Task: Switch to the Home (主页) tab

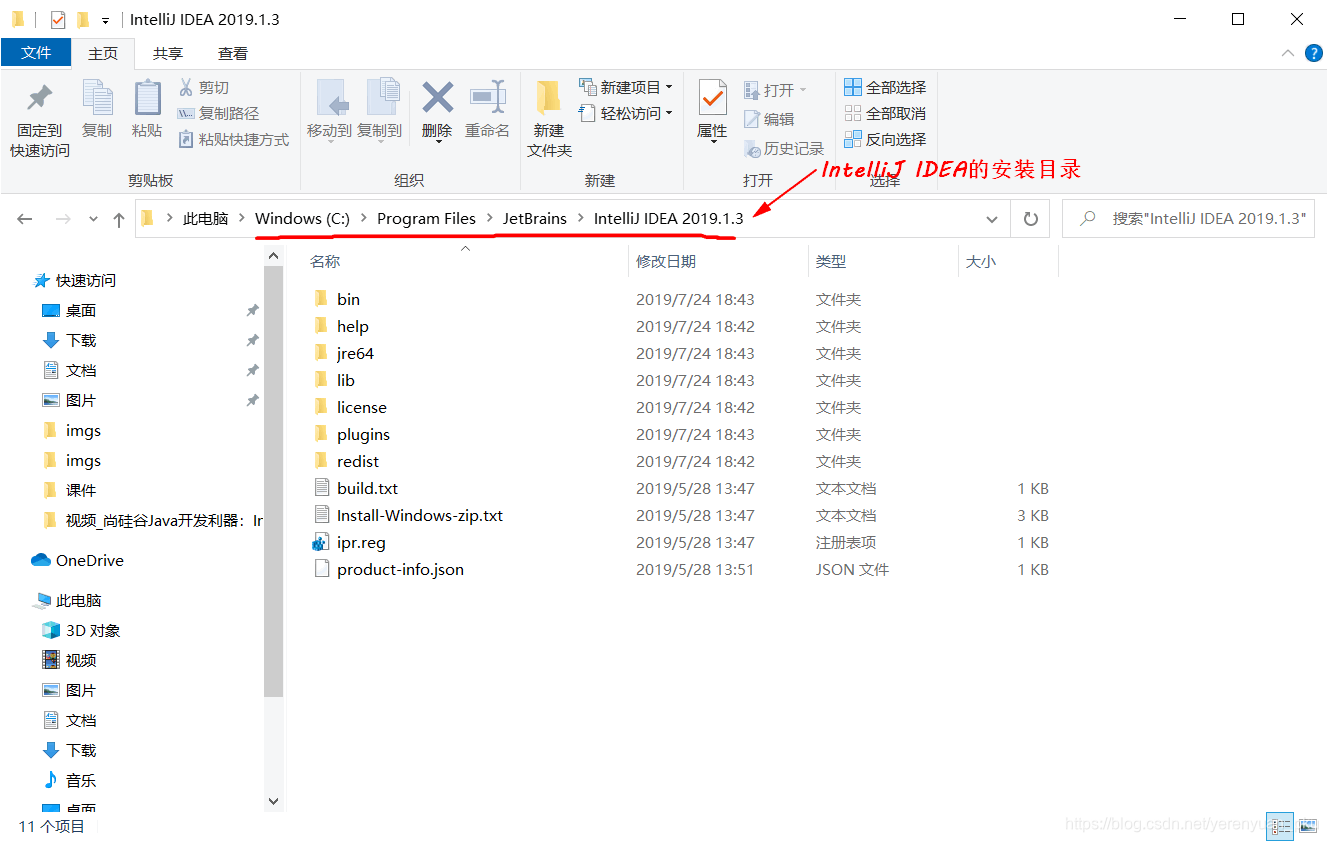Action: [x=103, y=53]
